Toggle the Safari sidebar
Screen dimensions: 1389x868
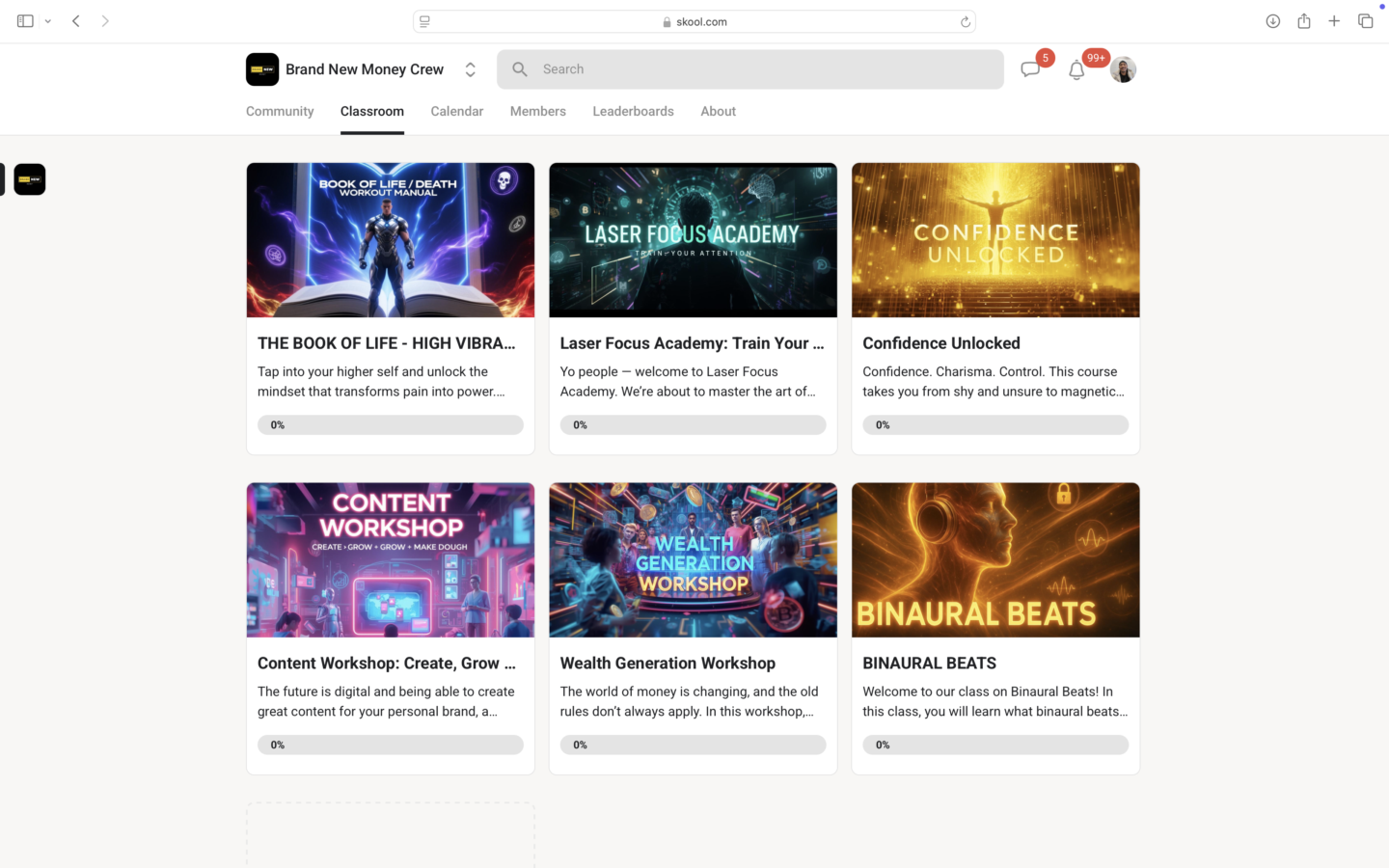tap(25, 21)
